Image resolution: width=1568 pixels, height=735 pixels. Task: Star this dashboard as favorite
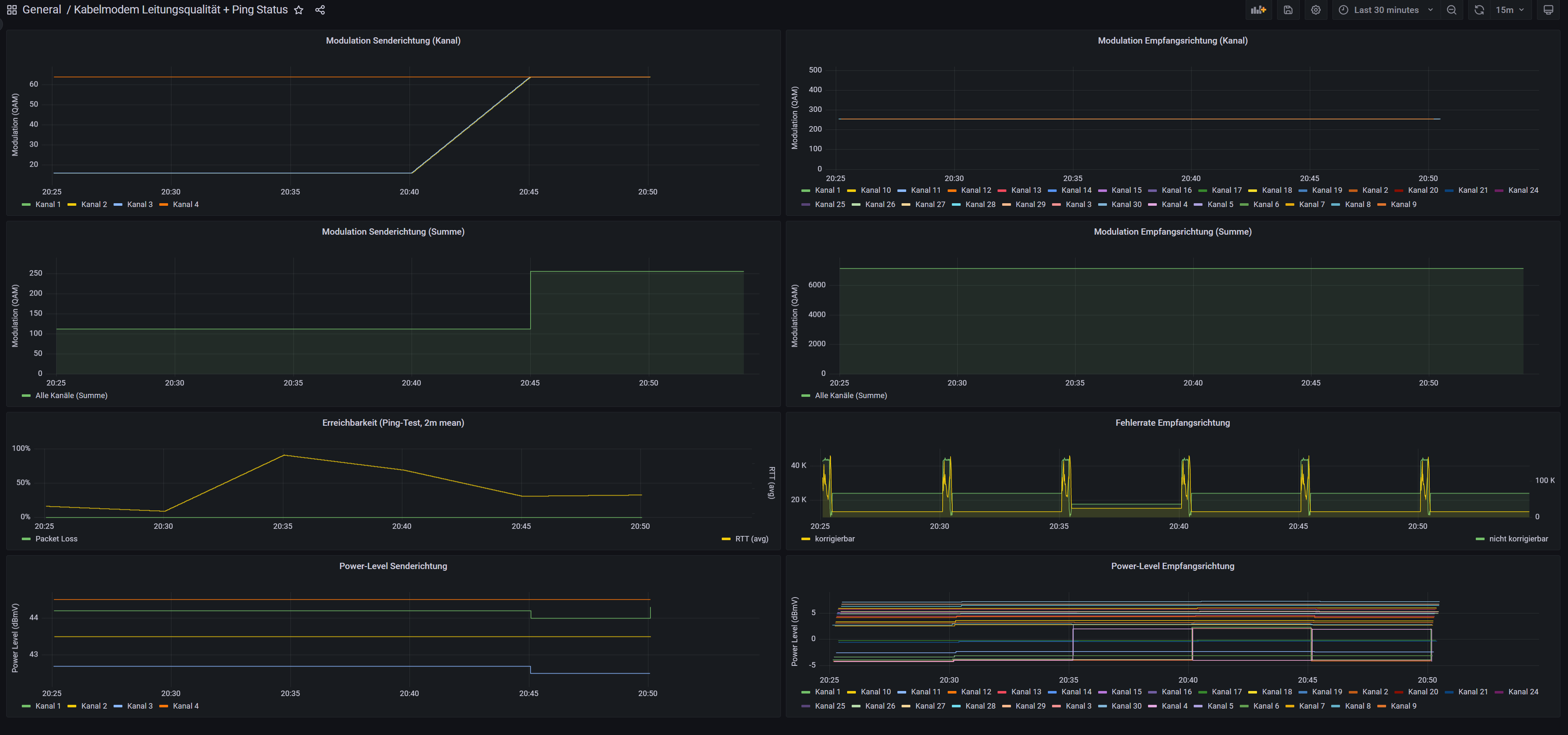[298, 10]
